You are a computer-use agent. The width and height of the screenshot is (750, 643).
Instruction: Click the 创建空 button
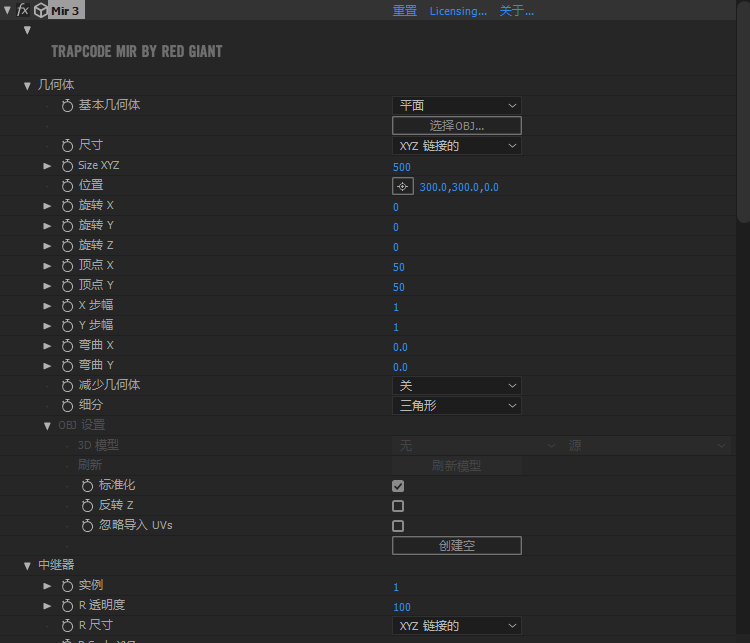[457, 545]
